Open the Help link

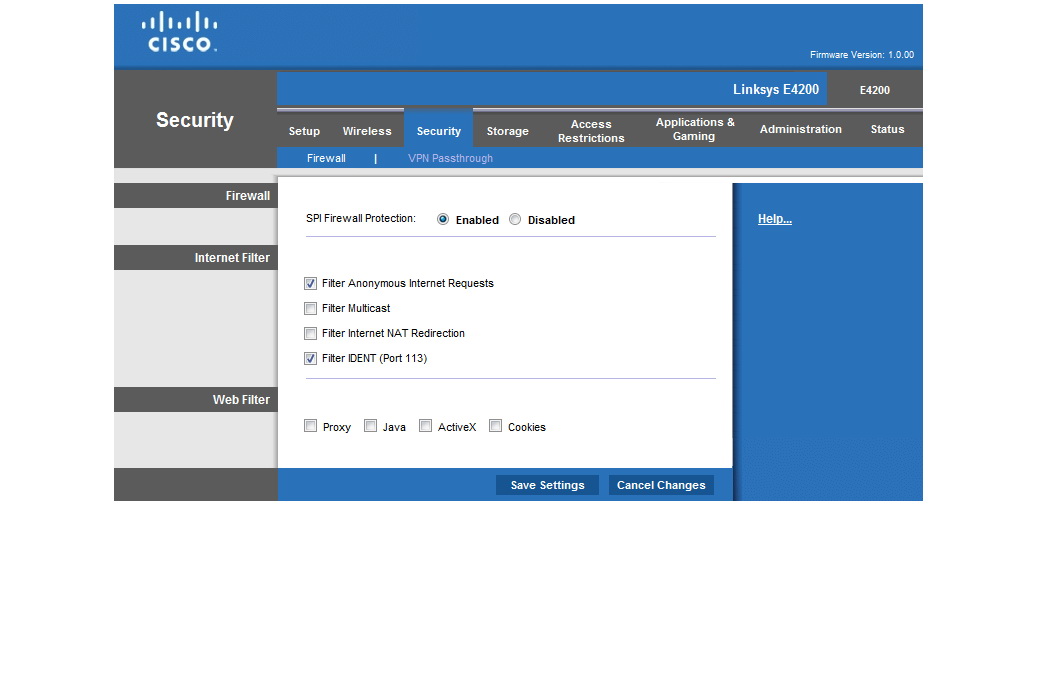(774, 219)
